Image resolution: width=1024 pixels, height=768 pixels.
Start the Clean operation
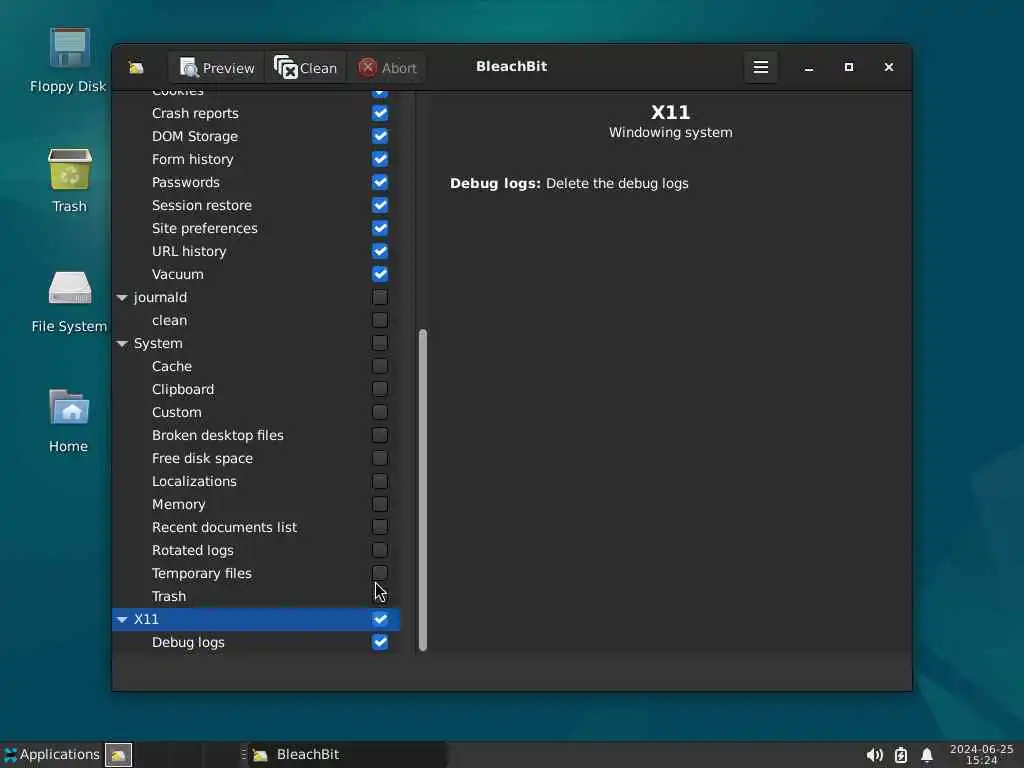(306, 67)
